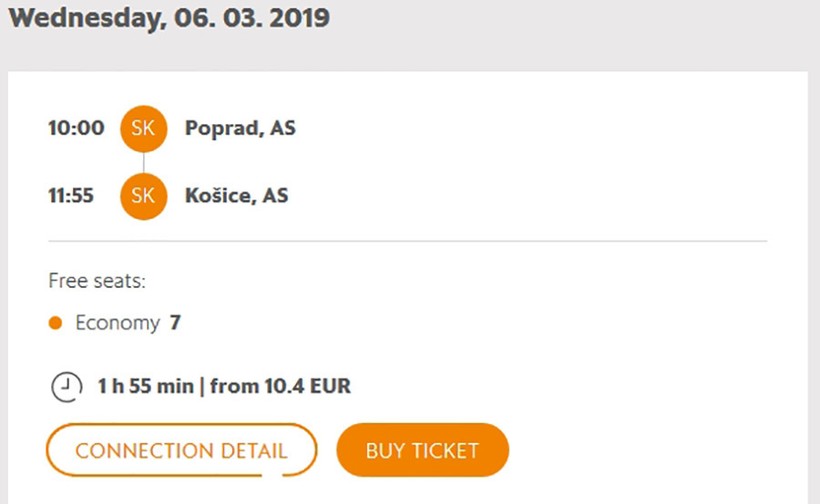Viewport: 820px width, 504px height.
Task: Click the "Free seats:" label
Action: click(97, 281)
